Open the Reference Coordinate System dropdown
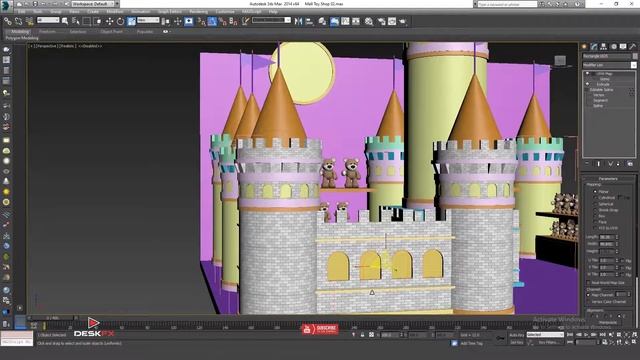 [148, 20]
